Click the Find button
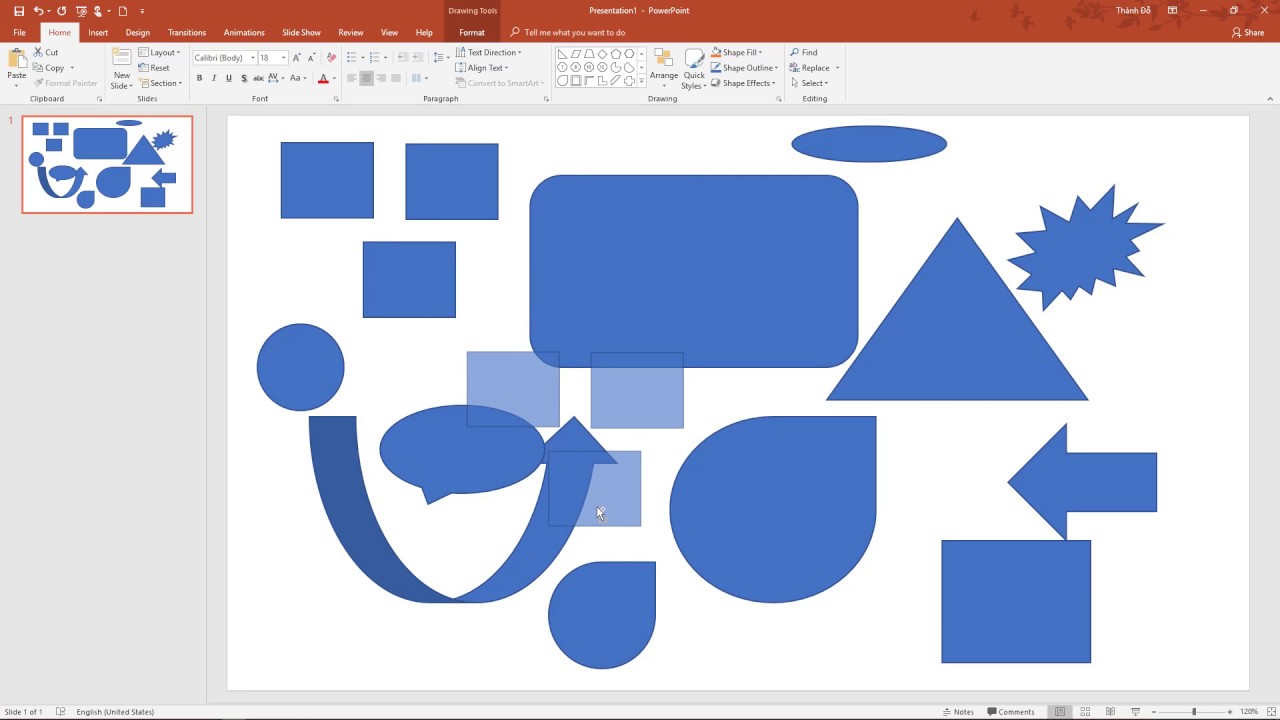1280x720 pixels. click(x=804, y=52)
